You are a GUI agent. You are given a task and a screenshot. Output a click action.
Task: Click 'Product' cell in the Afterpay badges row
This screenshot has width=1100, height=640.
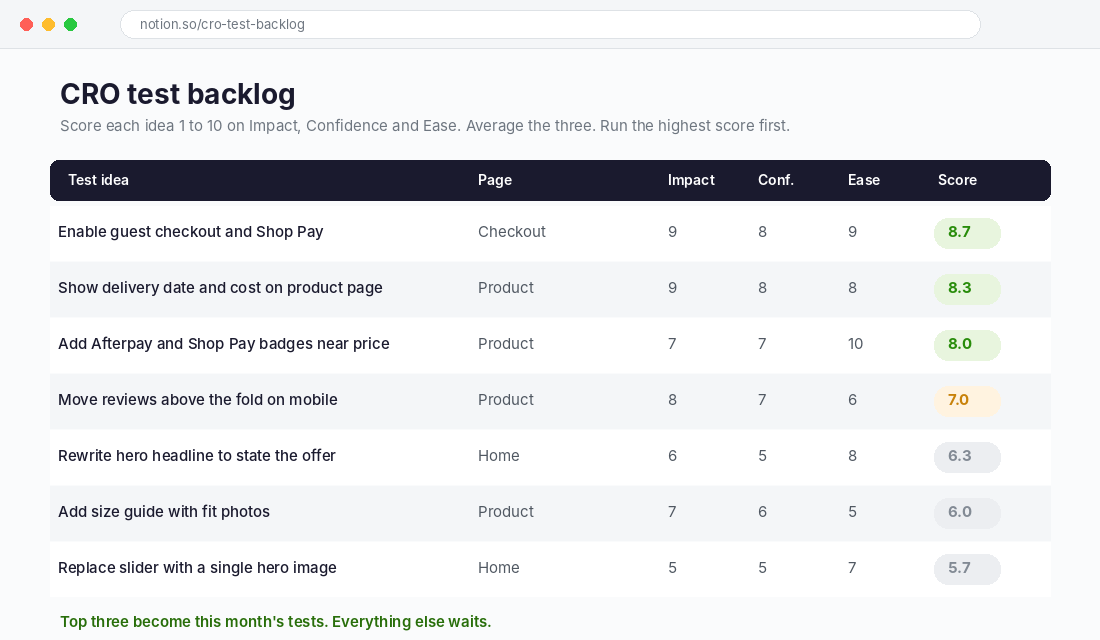tap(506, 344)
